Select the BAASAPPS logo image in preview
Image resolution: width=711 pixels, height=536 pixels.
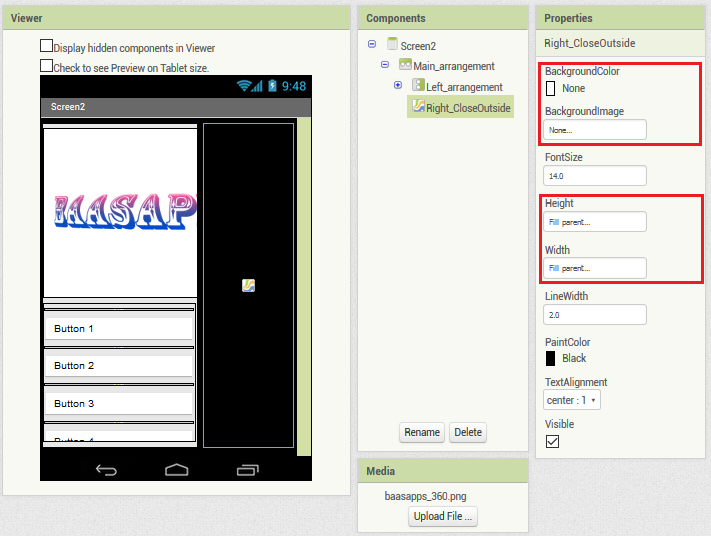coord(121,212)
